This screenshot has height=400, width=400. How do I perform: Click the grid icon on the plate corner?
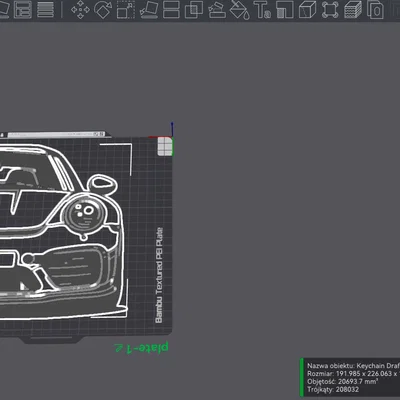click(165, 146)
